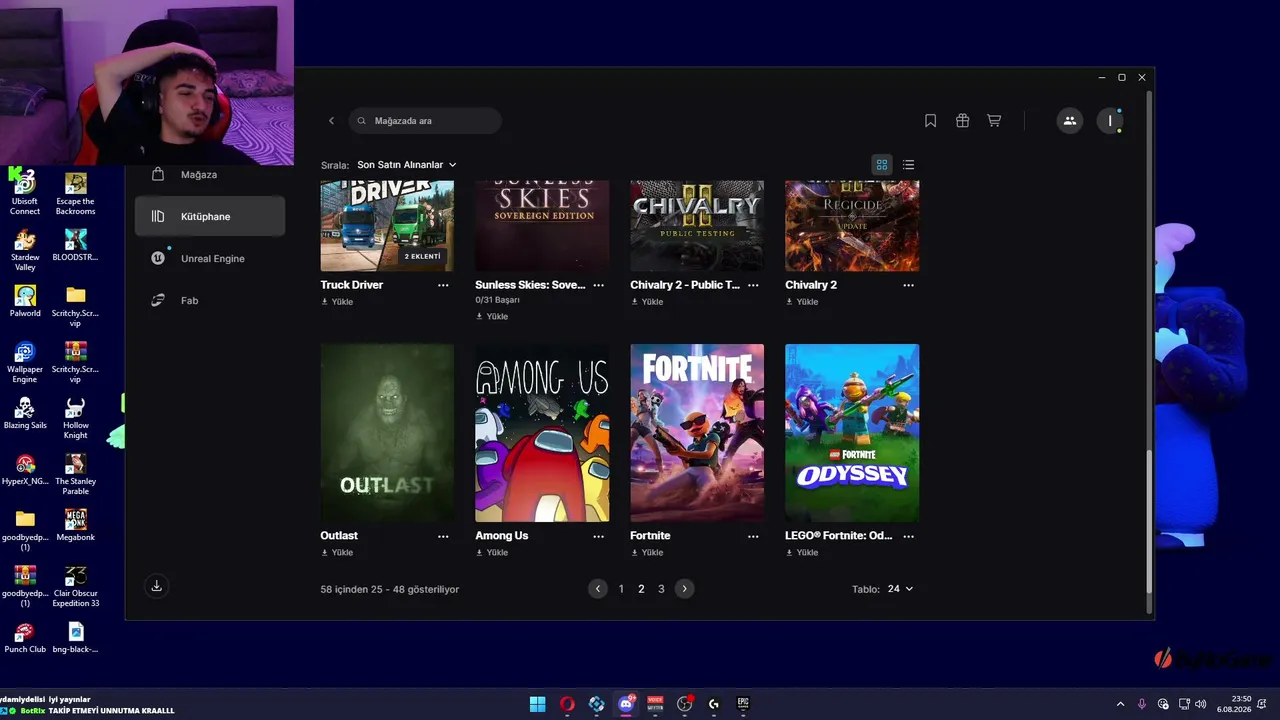The image size is (1280, 720).
Task: Select the BLOODSTR... desktop shortcut
Action: 76,244
